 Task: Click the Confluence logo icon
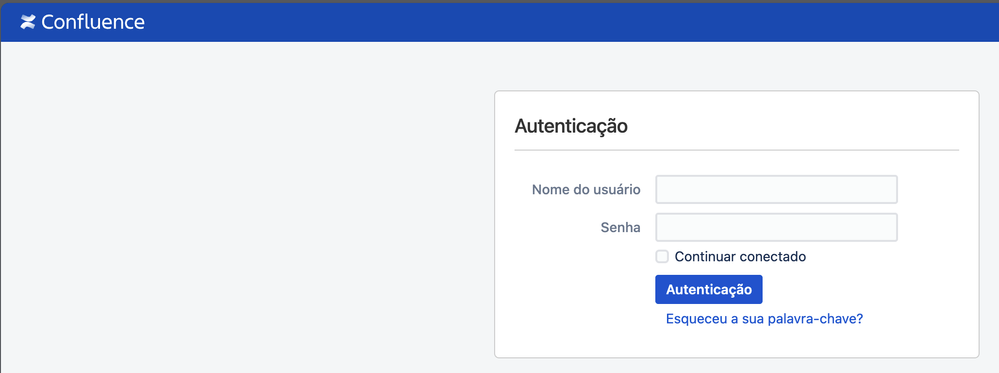pos(27,22)
